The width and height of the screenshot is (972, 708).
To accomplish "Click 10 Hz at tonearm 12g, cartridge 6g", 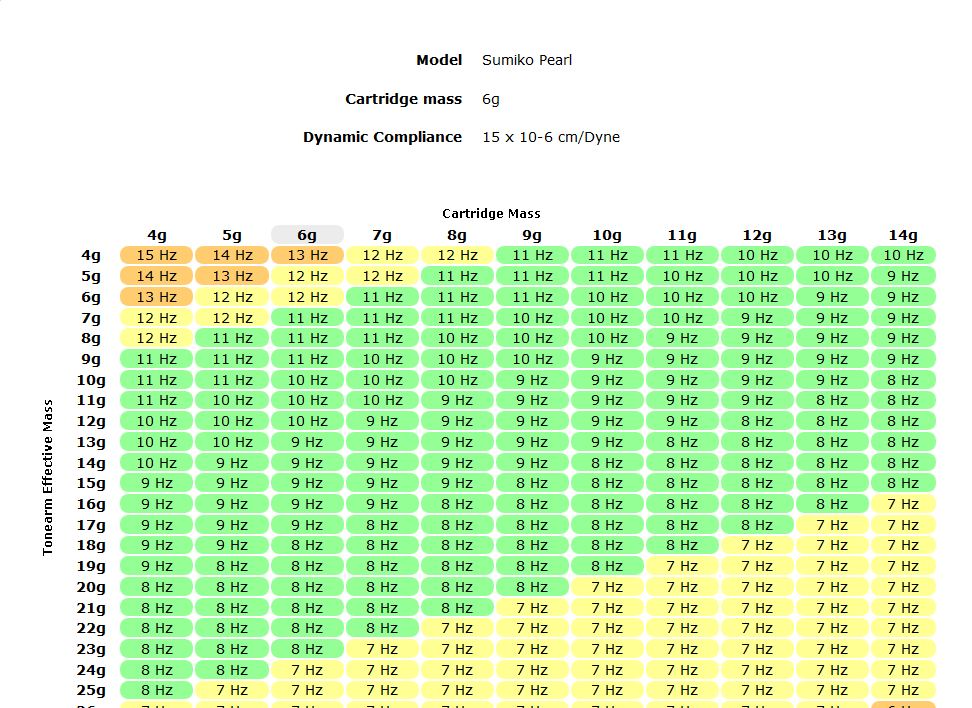I will [307, 422].
